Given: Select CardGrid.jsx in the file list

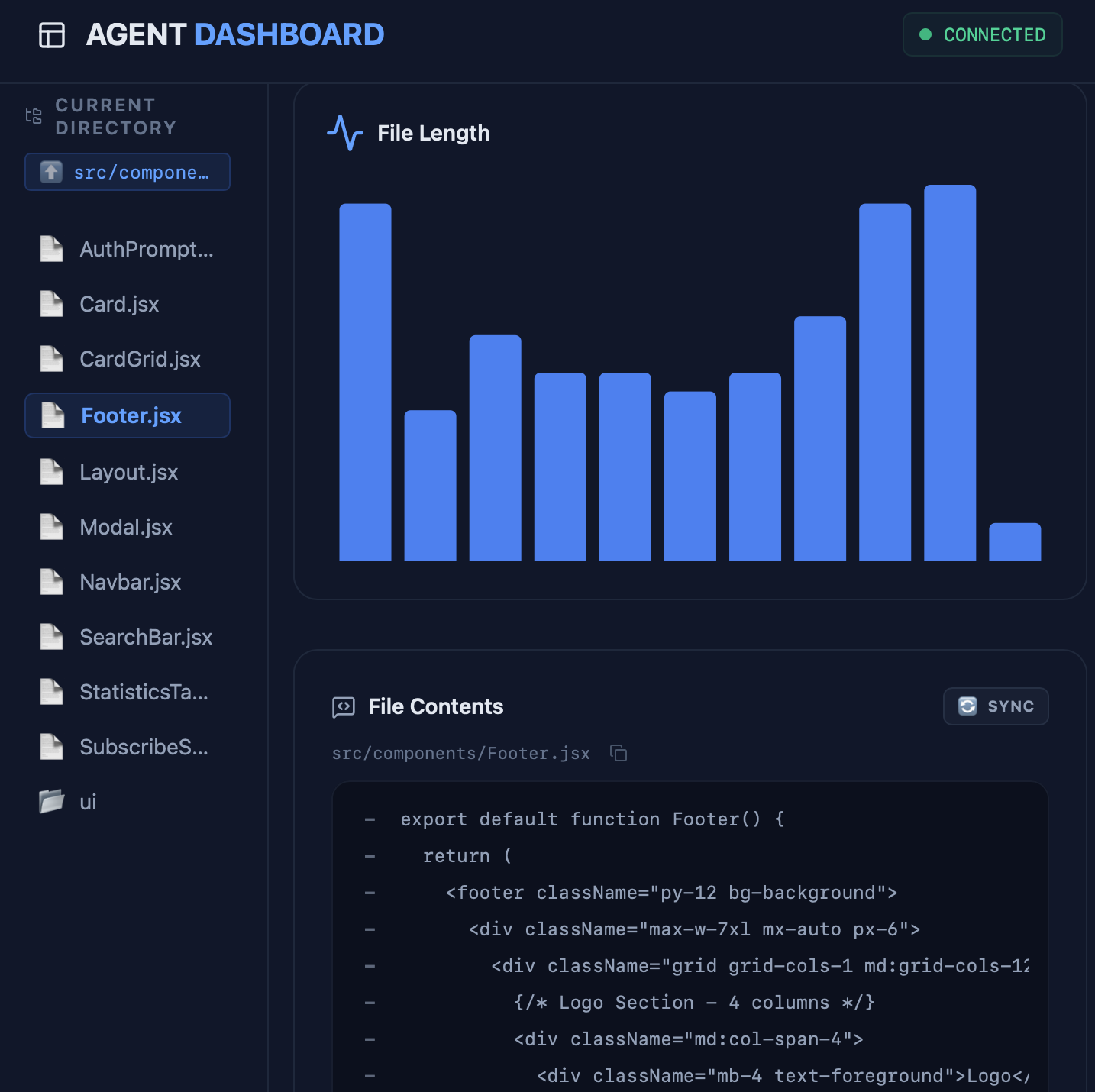Looking at the screenshot, I should (x=128, y=359).
